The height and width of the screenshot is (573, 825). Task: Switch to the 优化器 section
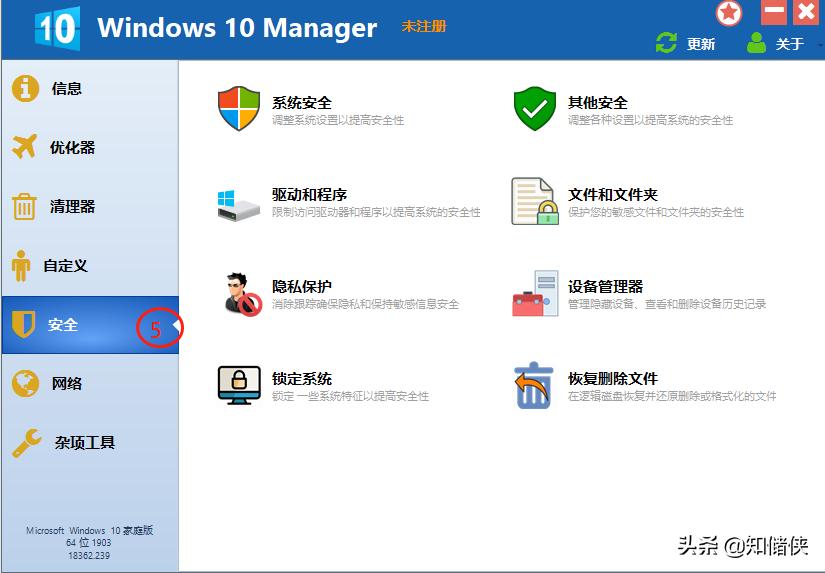tap(72, 147)
